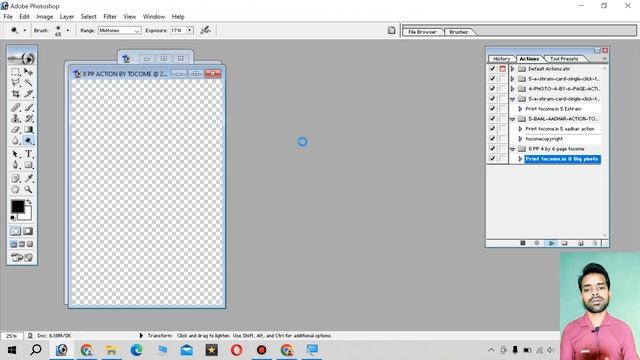Select the Blur tool
Screen dimensions: 640x360
coord(16,140)
